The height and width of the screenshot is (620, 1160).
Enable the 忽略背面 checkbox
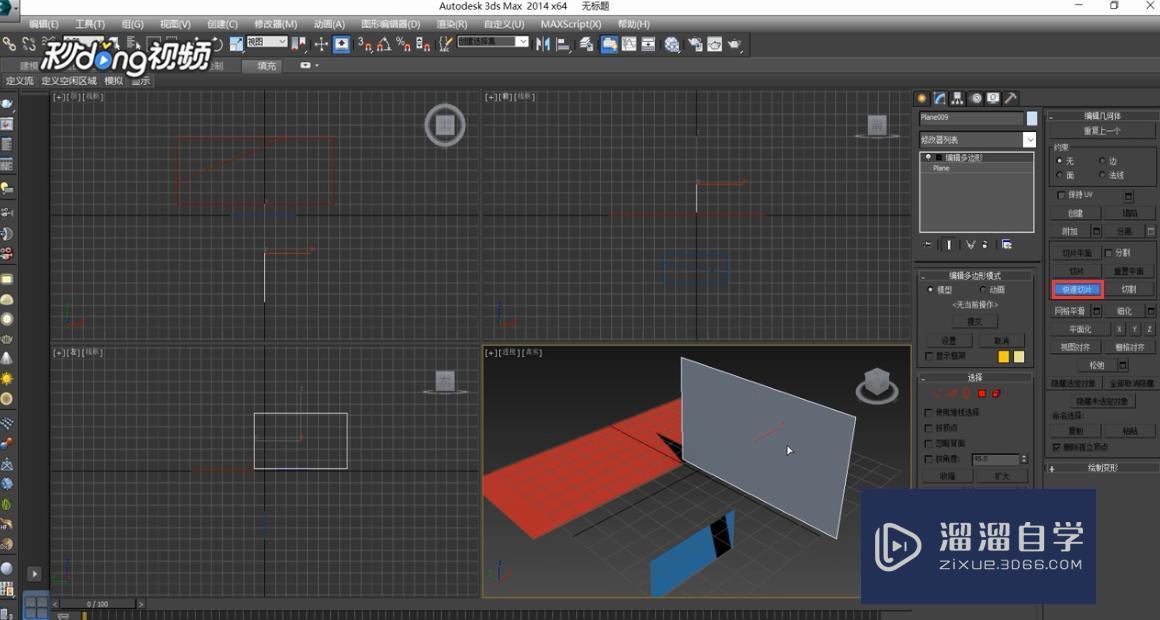pyautogui.click(x=928, y=442)
